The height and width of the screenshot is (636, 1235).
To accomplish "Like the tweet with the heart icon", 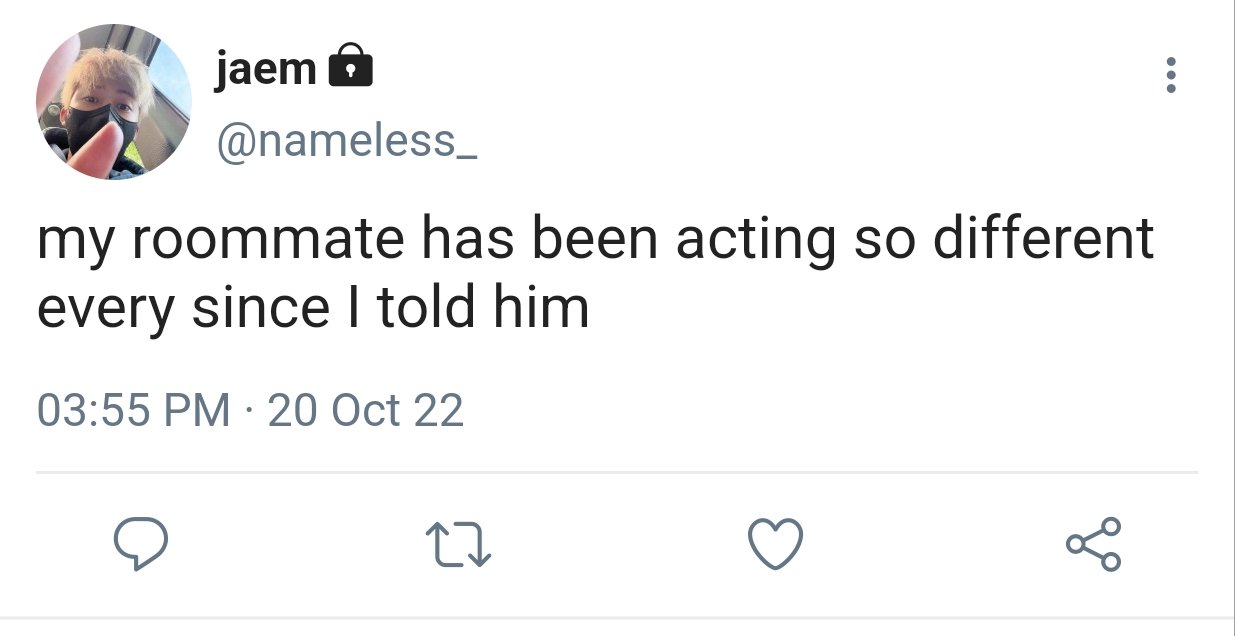I will point(776,545).
